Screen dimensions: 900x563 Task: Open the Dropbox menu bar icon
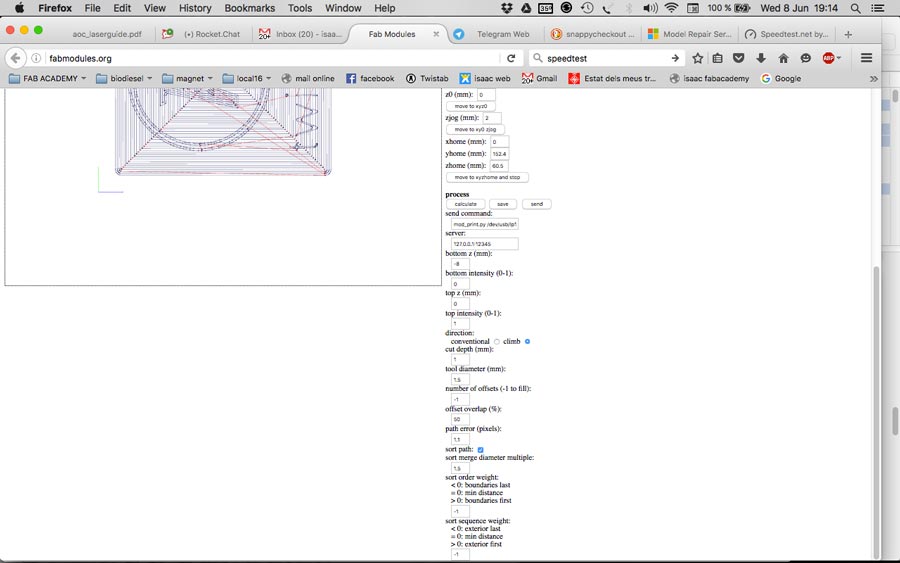[507, 8]
